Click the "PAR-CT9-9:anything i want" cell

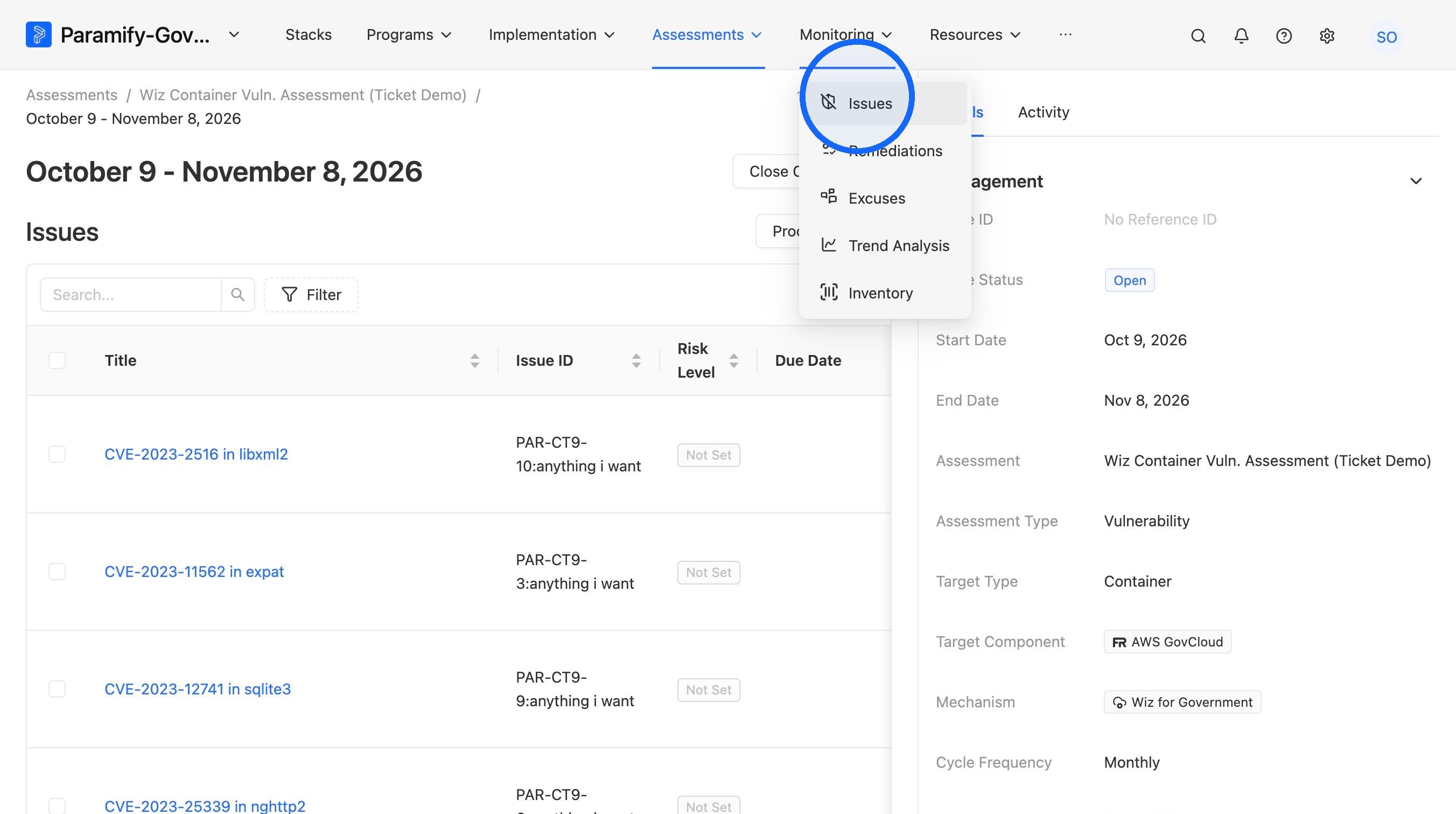(x=575, y=689)
